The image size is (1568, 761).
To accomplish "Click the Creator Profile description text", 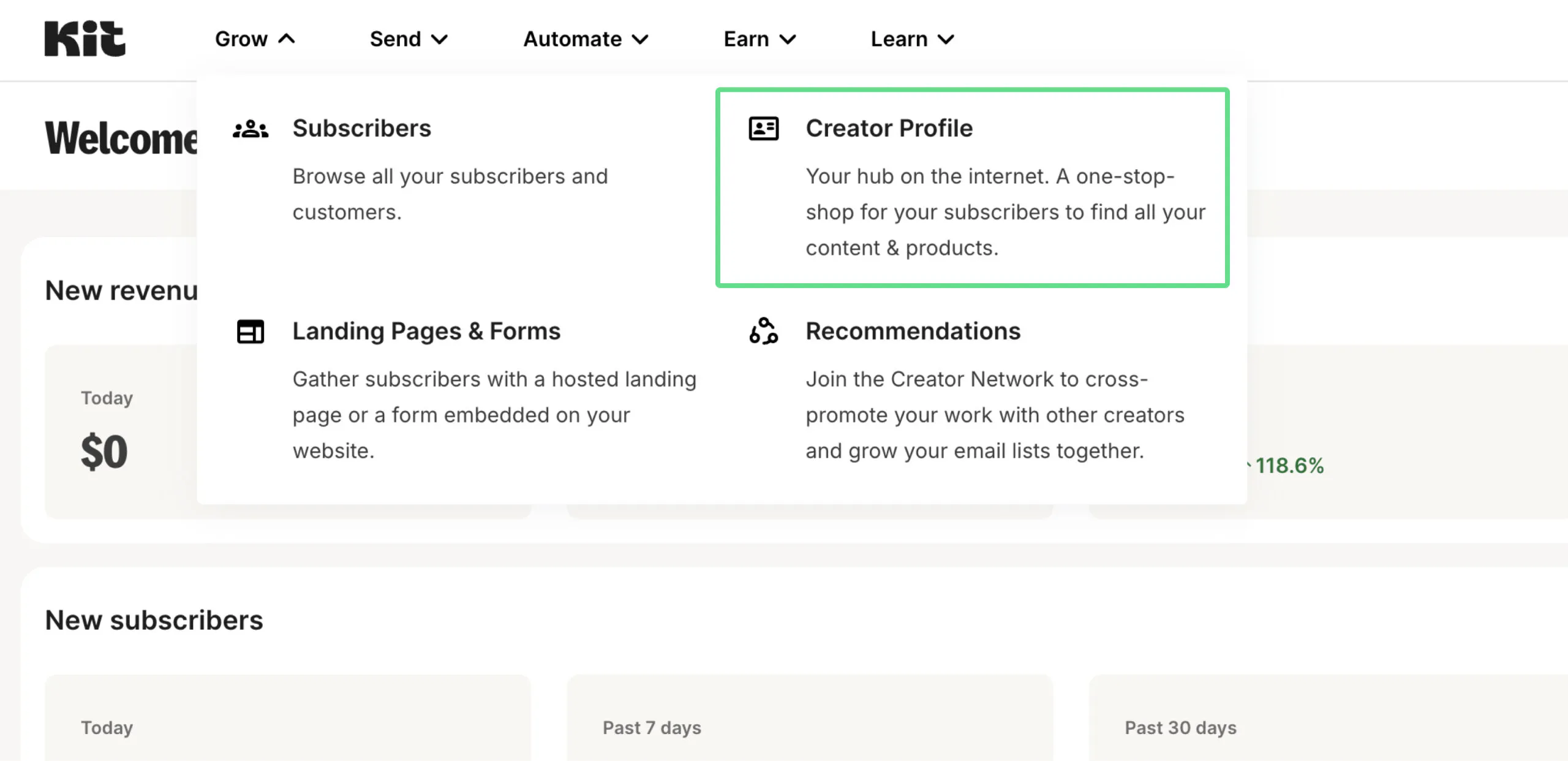I will (1005, 212).
